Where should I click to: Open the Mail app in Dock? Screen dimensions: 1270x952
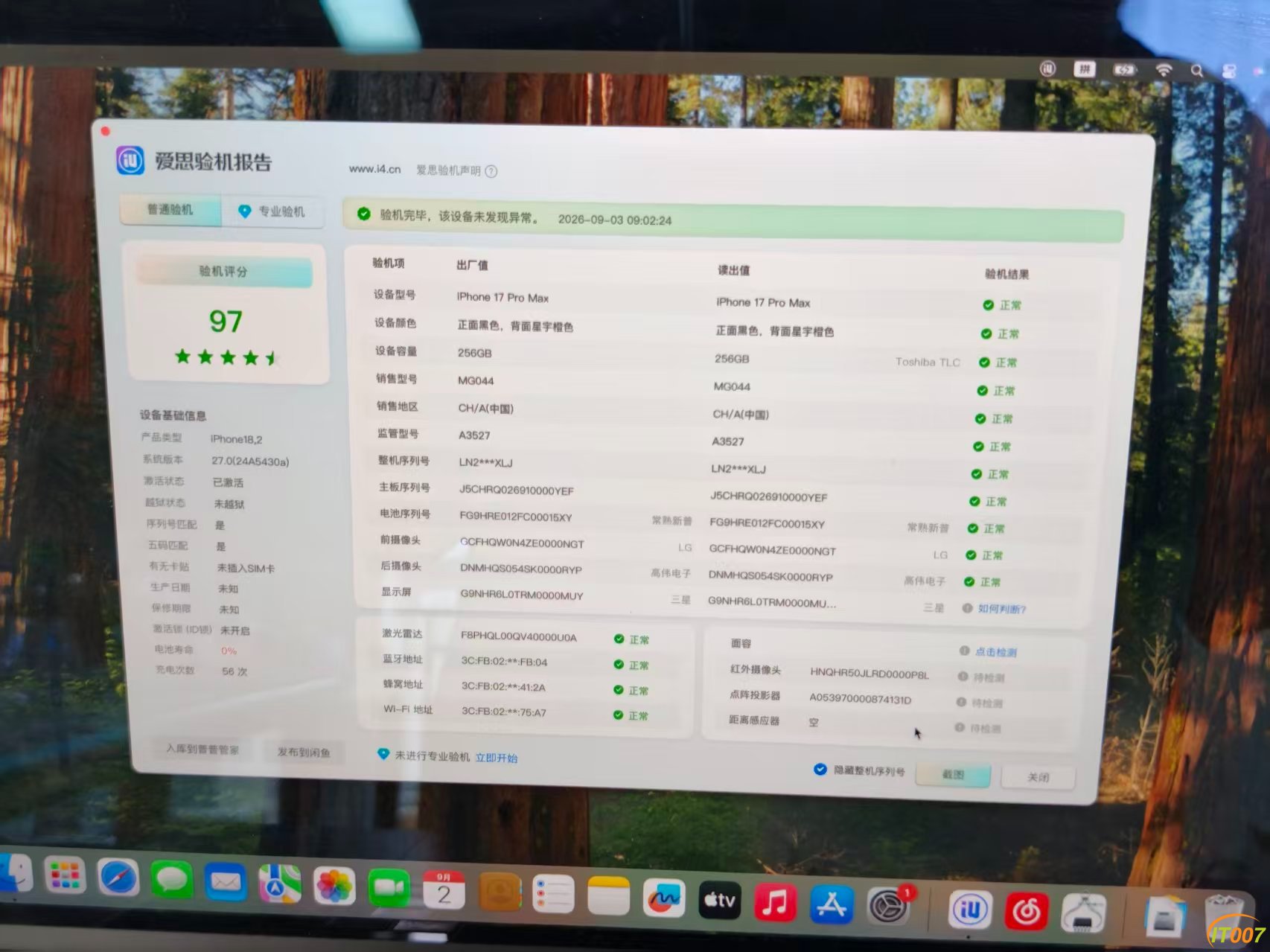pos(226,884)
